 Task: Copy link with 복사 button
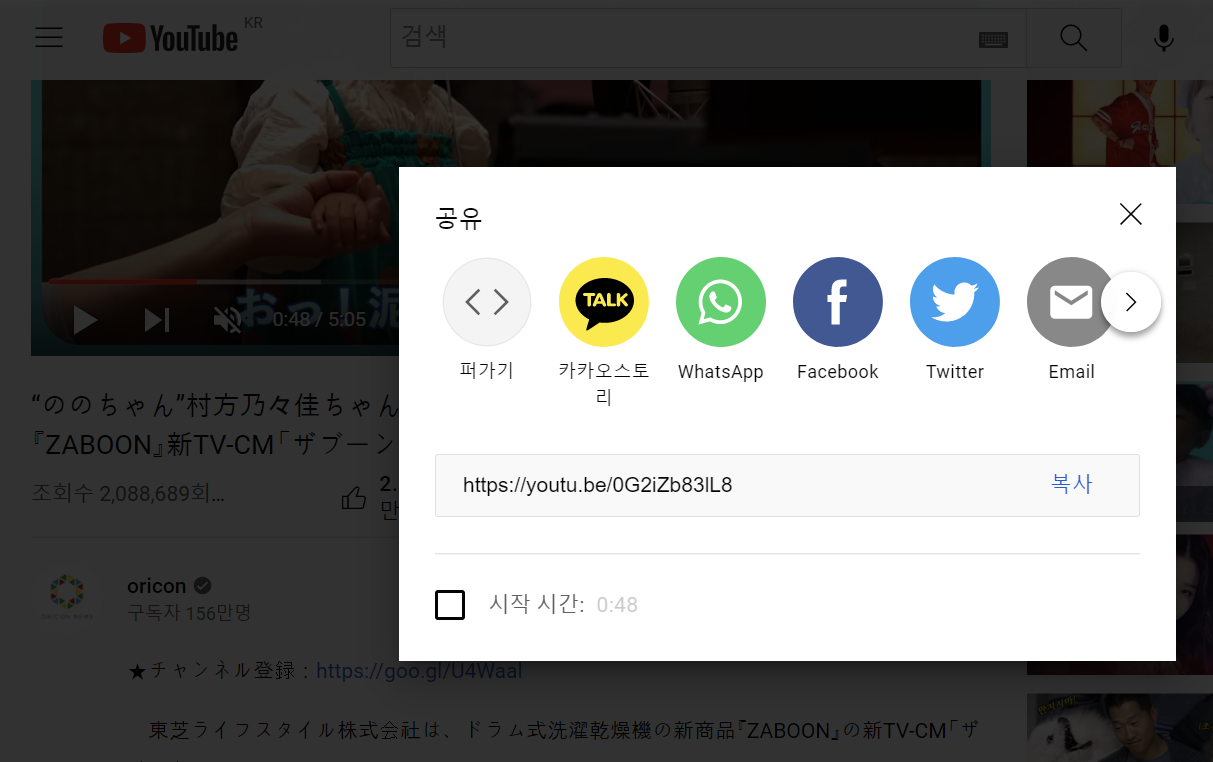point(1072,484)
